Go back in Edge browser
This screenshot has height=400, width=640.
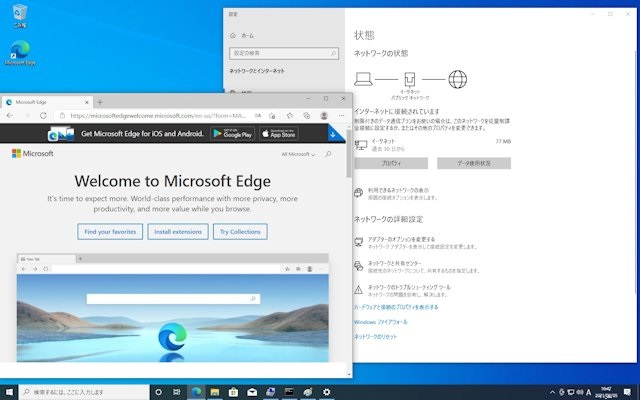pyautogui.click(x=9, y=116)
